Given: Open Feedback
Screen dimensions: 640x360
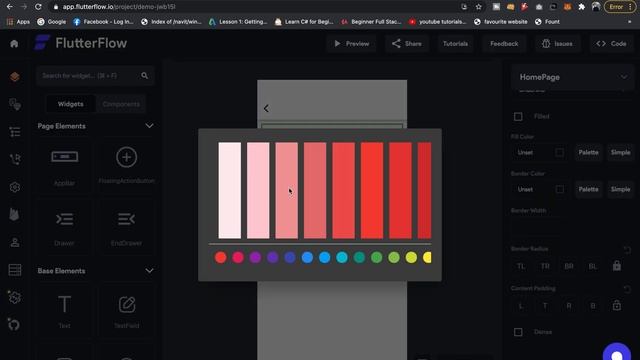Looking at the screenshot, I should (x=504, y=44).
